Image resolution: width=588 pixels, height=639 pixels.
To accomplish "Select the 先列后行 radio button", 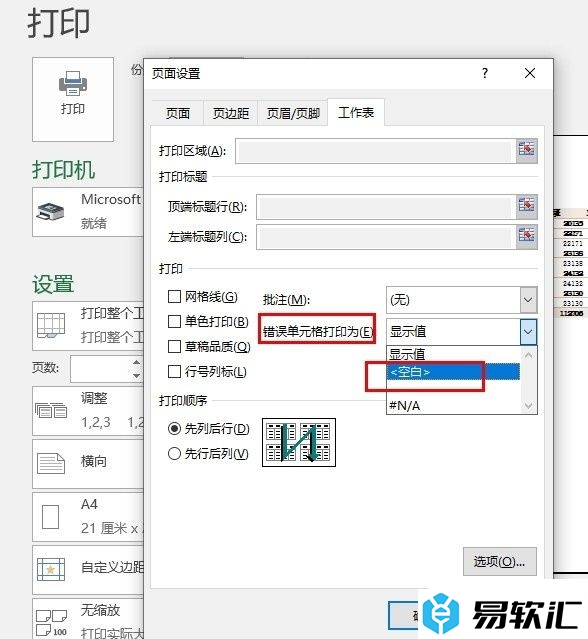I will (174, 429).
